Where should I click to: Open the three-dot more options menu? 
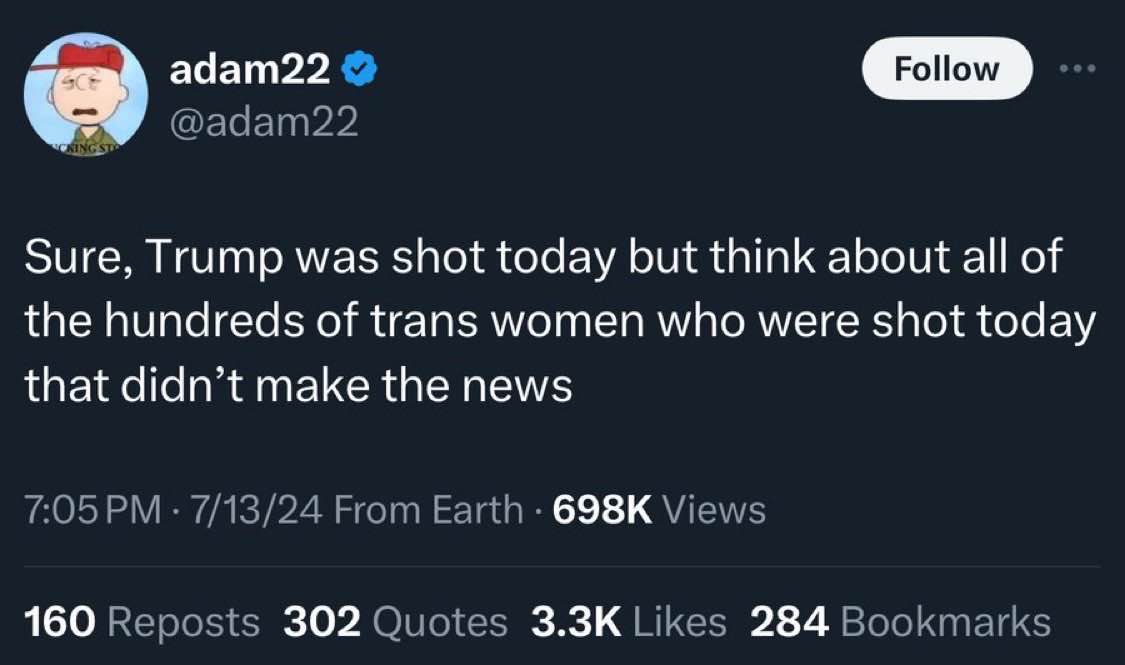[x=1078, y=69]
